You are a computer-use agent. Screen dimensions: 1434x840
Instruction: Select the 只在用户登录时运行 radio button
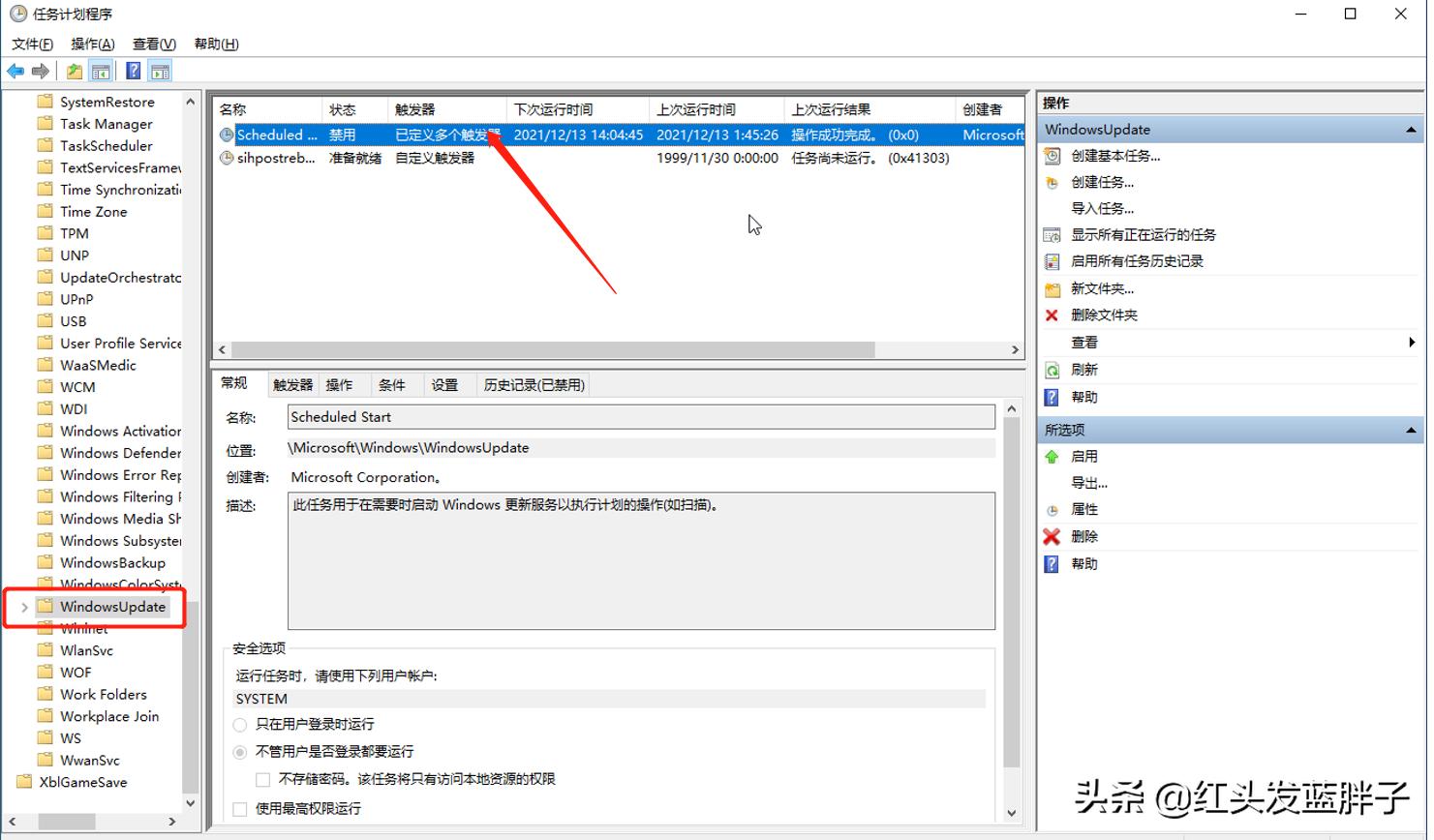240,724
